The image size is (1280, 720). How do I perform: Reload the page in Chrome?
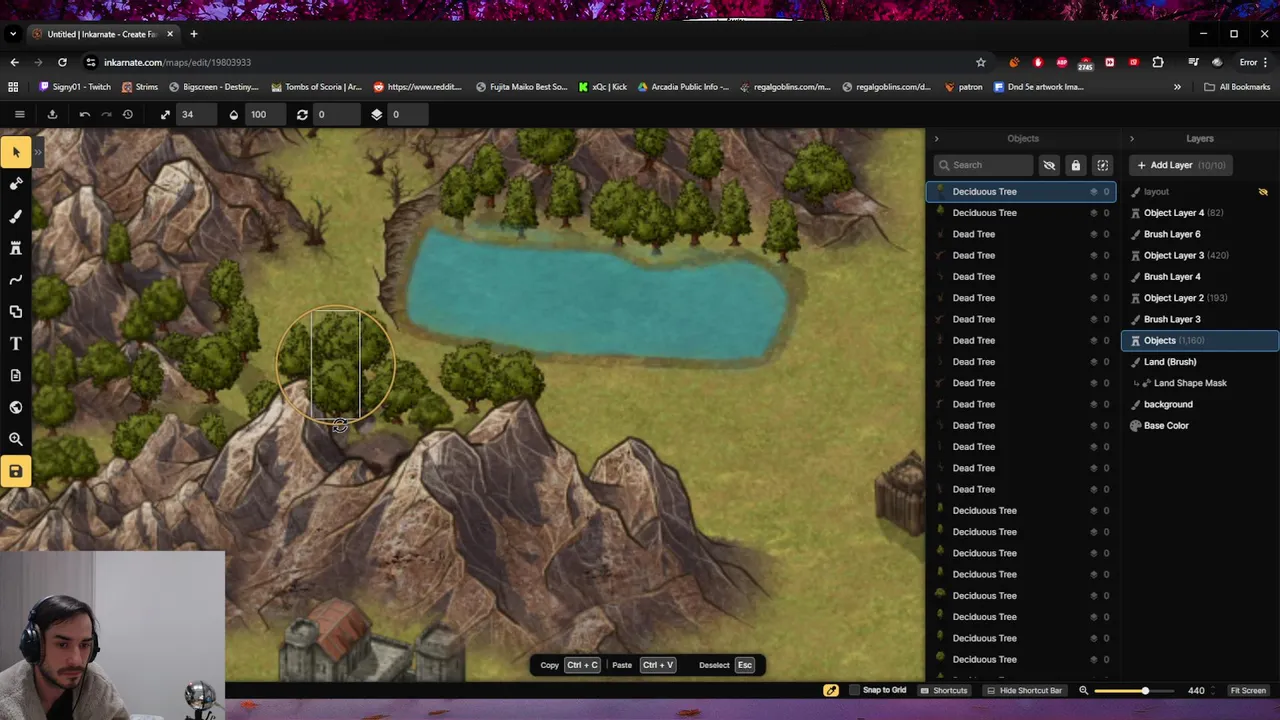(x=62, y=62)
